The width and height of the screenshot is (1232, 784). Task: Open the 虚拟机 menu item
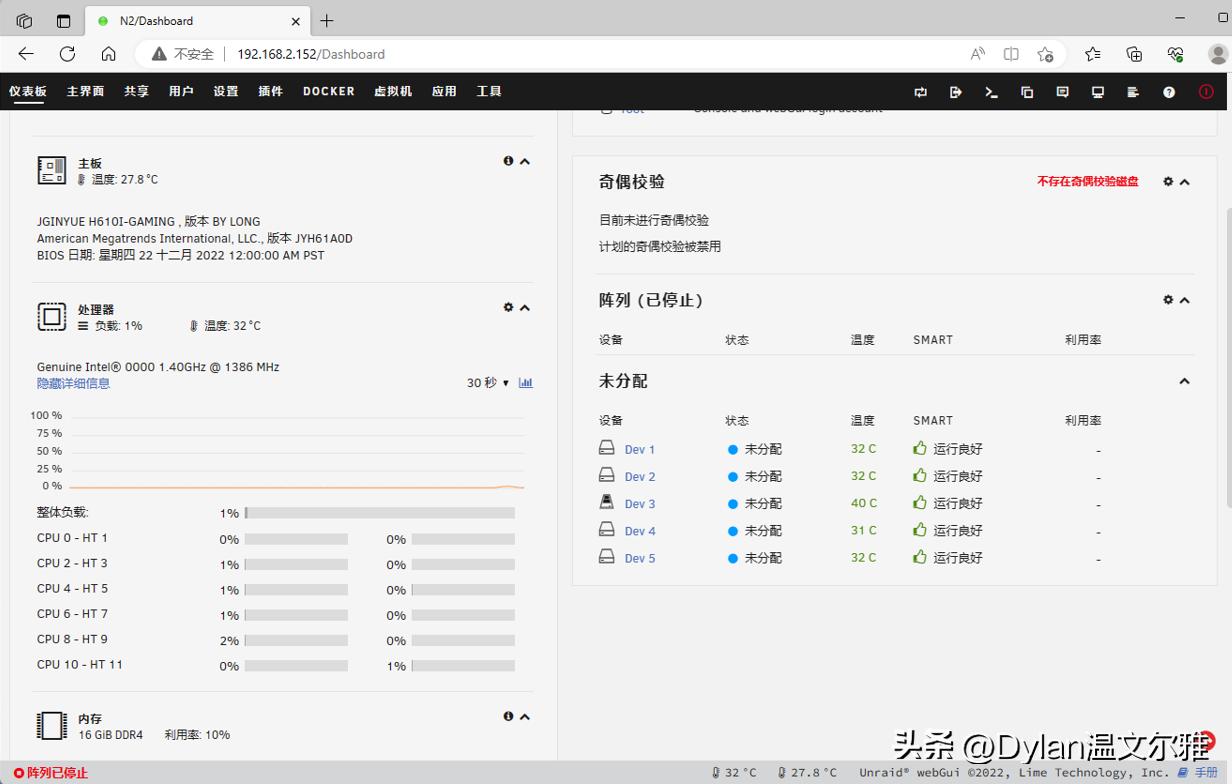point(393,91)
